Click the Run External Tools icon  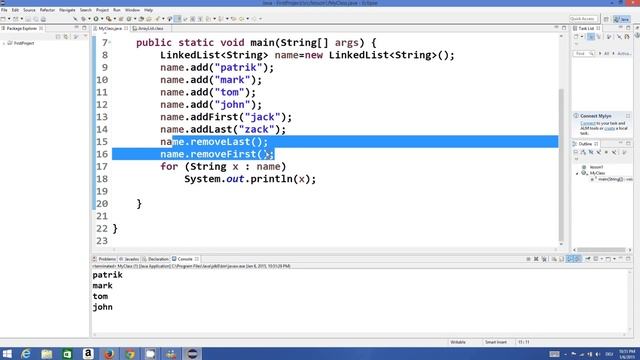click(109, 19)
